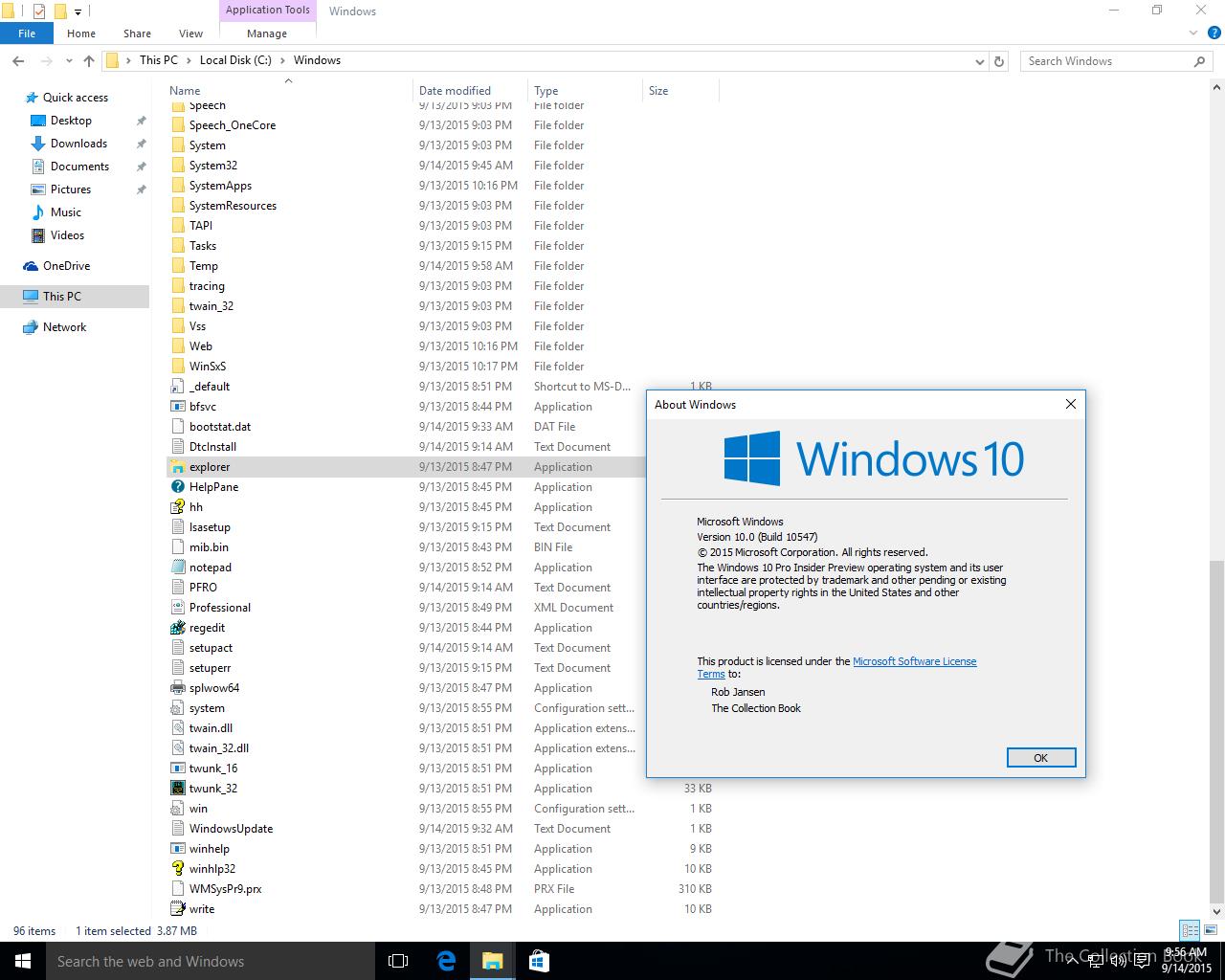Screen dimensions: 1225x980
Task: Open the Action Center notifications icon
Action: [1142, 962]
